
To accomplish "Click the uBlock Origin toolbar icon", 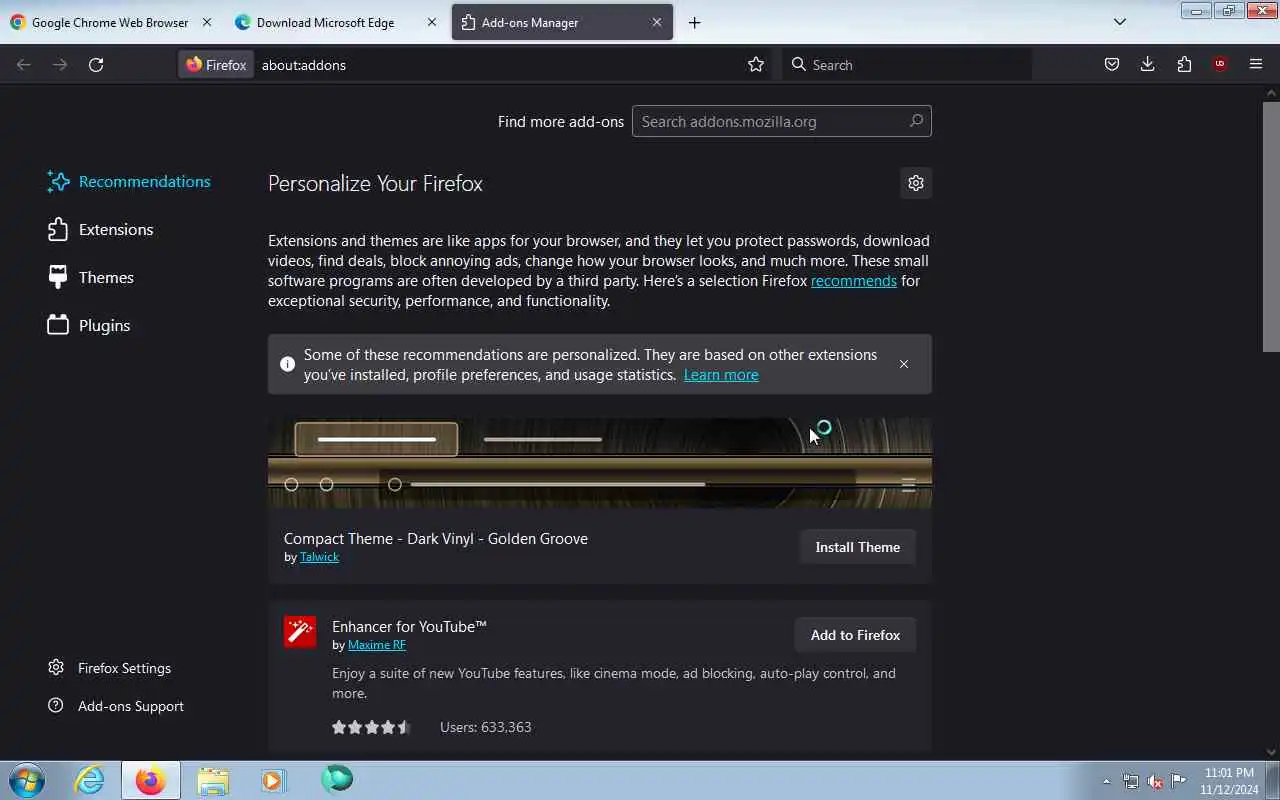I will [x=1219, y=64].
